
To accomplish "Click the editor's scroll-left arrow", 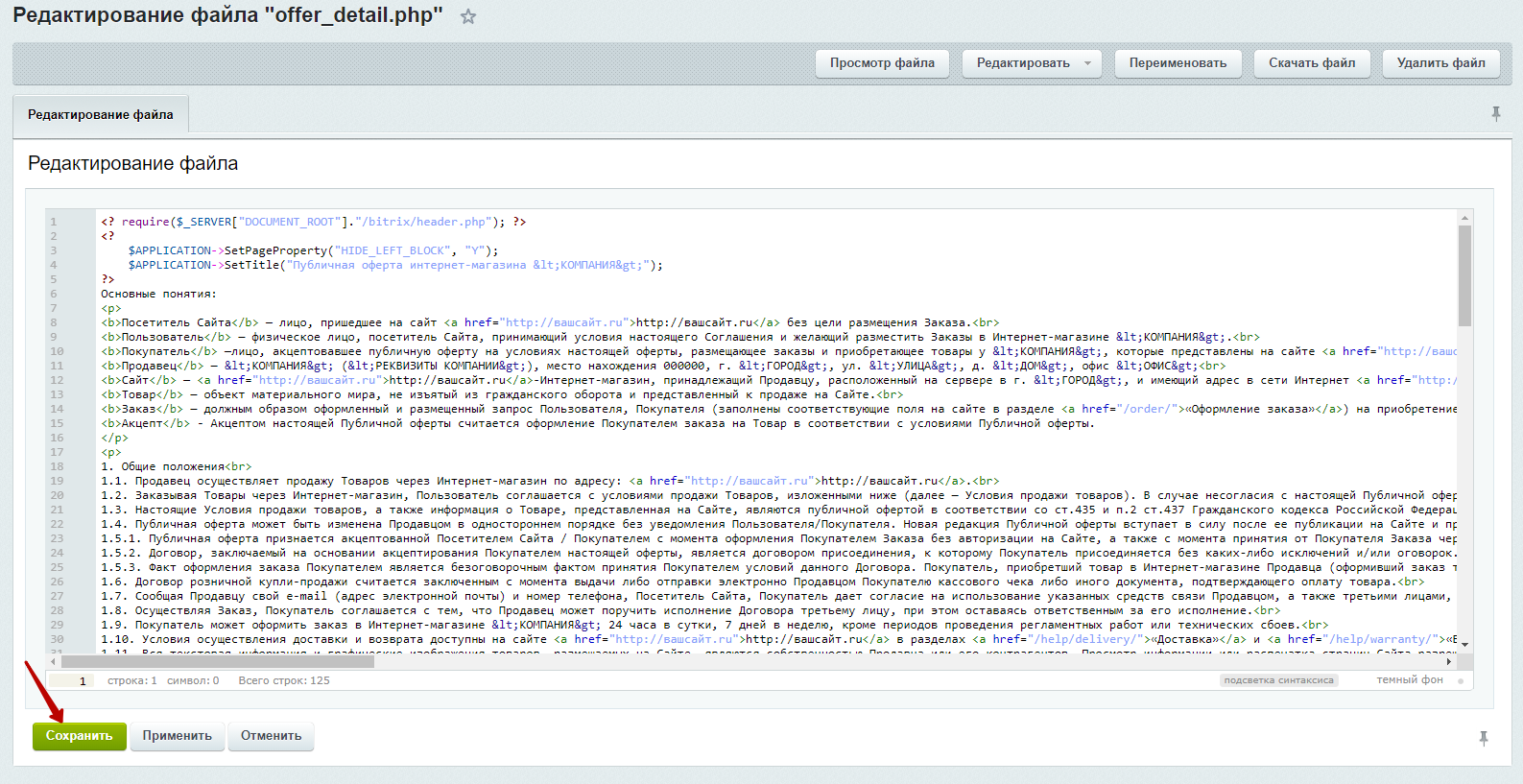I will point(55,661).
